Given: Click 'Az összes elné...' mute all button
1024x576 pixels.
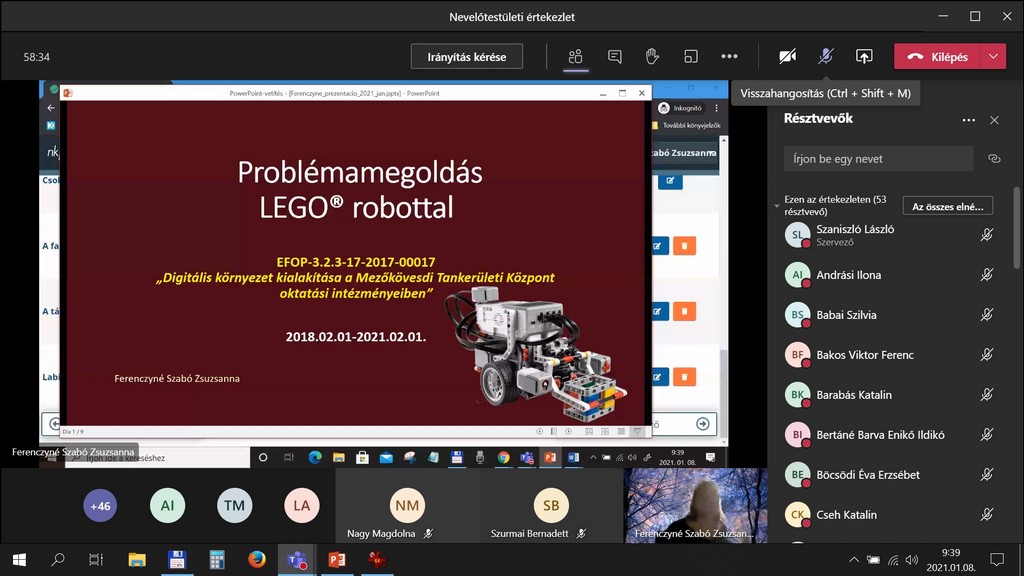Looking at the screenshot, I should click(x=948, y=206).
